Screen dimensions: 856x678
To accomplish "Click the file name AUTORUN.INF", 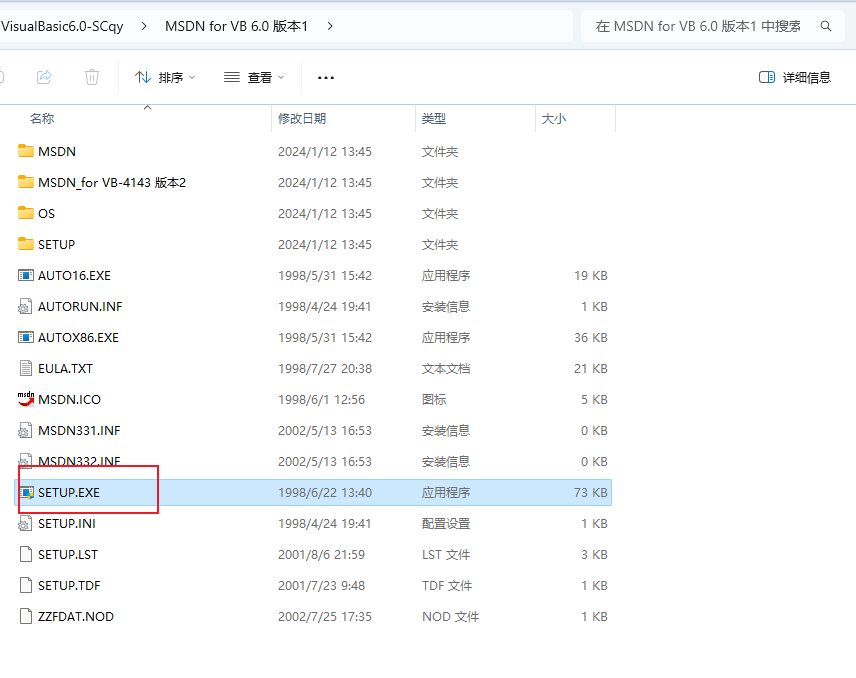I will click(x=80, y=306).
